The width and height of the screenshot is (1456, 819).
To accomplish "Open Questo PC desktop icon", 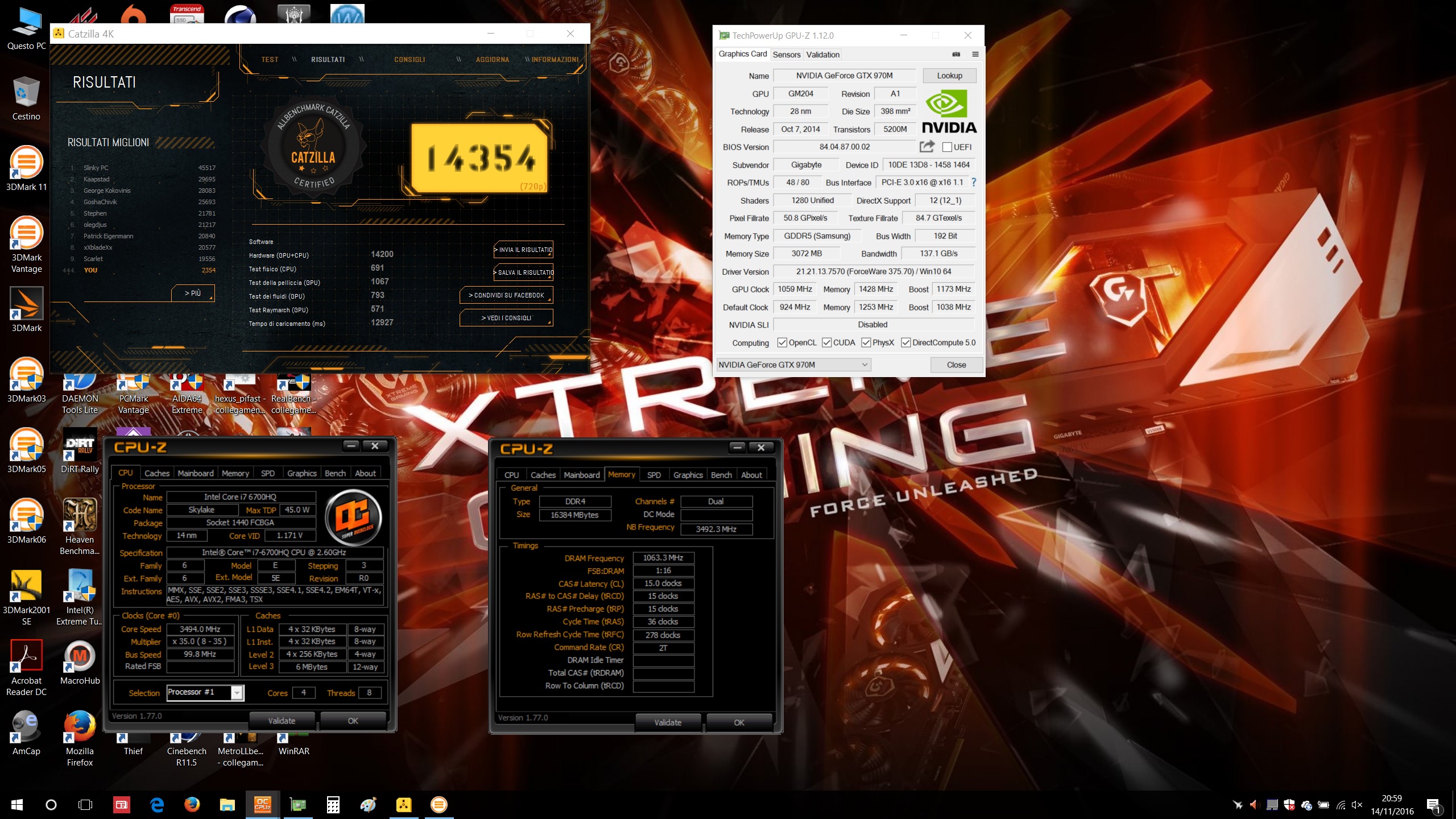I will pos(26,30).
